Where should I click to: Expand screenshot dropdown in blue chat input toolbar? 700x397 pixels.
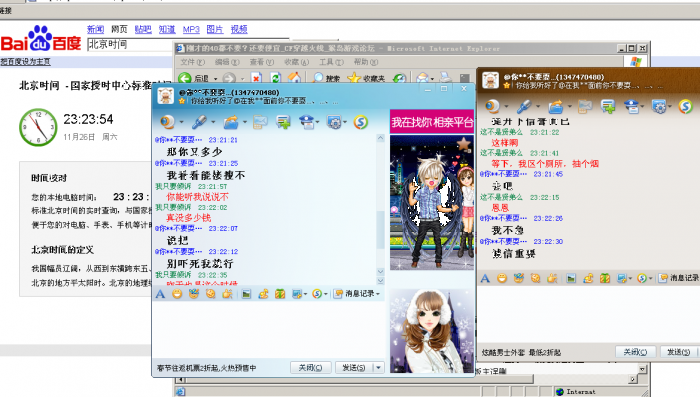[x=305, y=294]
